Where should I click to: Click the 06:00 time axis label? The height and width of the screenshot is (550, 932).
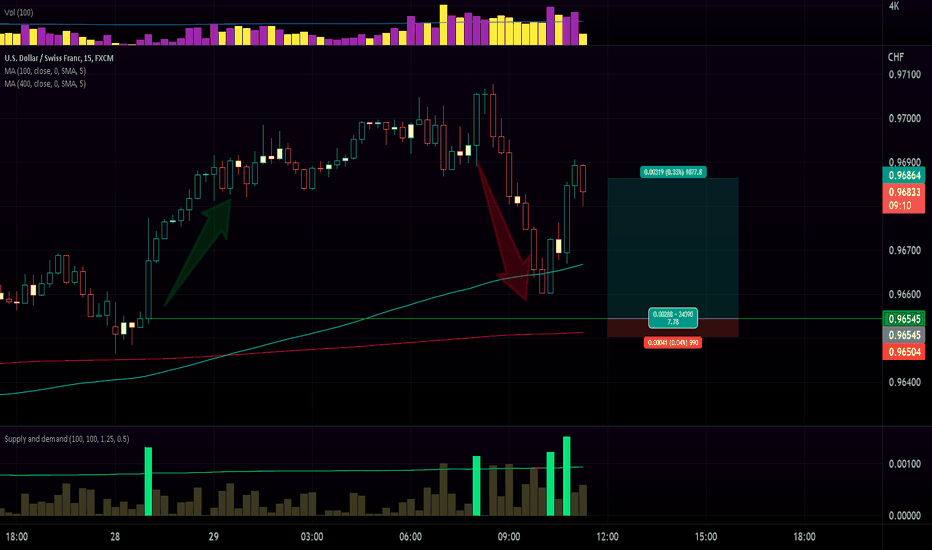[x=411, y=536]
